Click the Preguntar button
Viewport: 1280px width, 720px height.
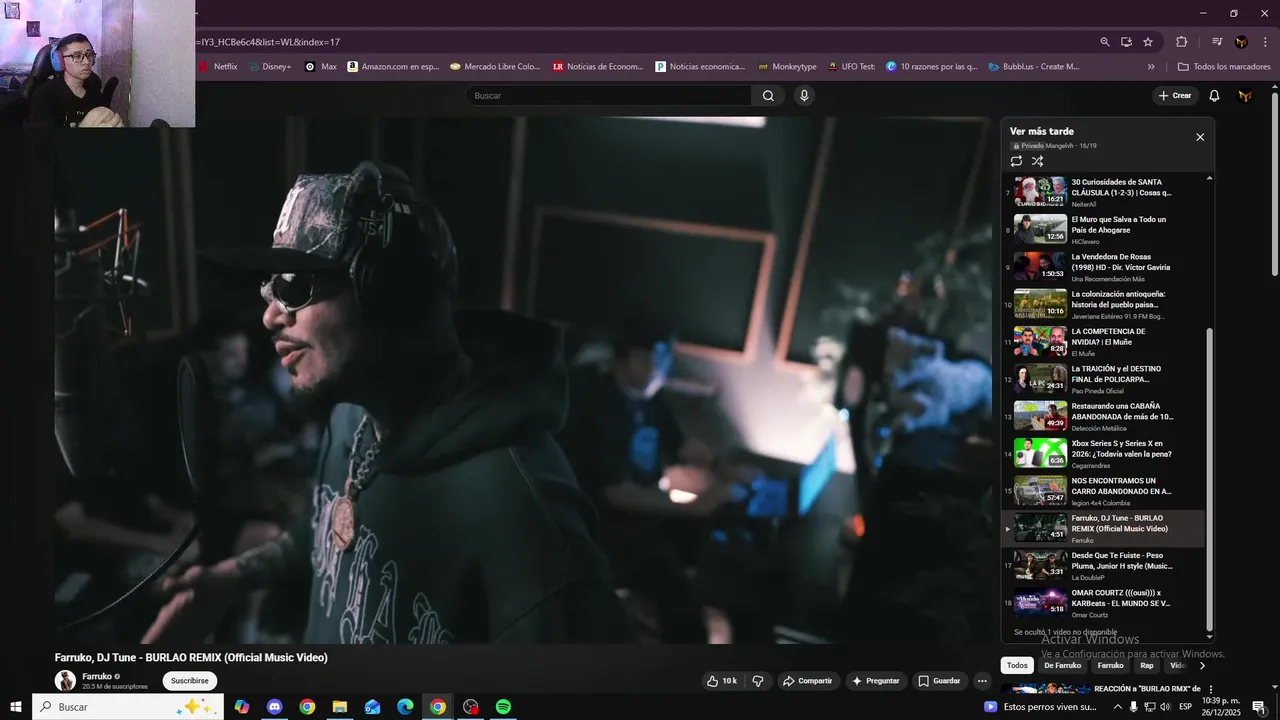875,681
